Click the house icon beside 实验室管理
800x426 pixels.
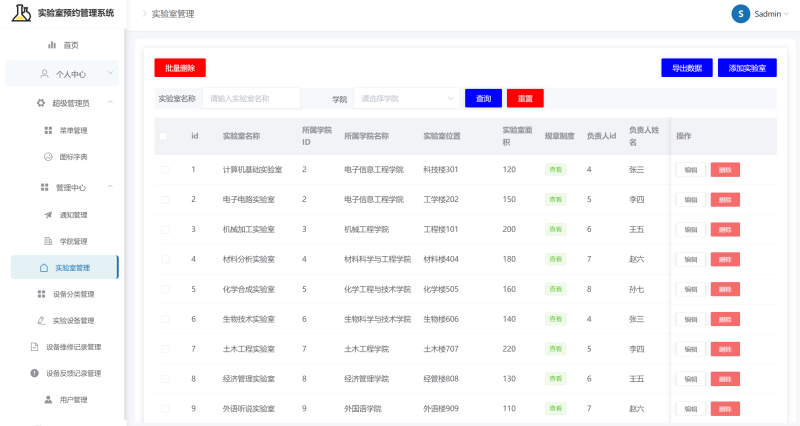point(44,267)
